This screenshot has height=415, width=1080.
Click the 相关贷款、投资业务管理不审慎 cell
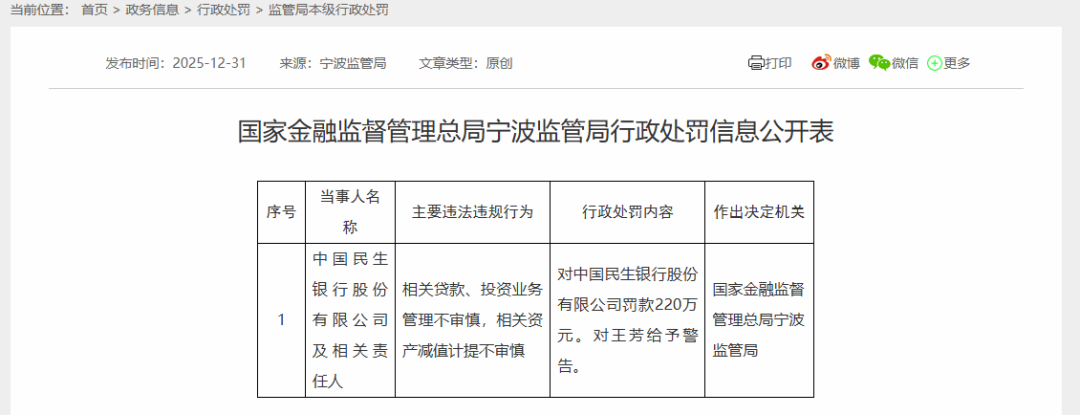click(472, 320)
